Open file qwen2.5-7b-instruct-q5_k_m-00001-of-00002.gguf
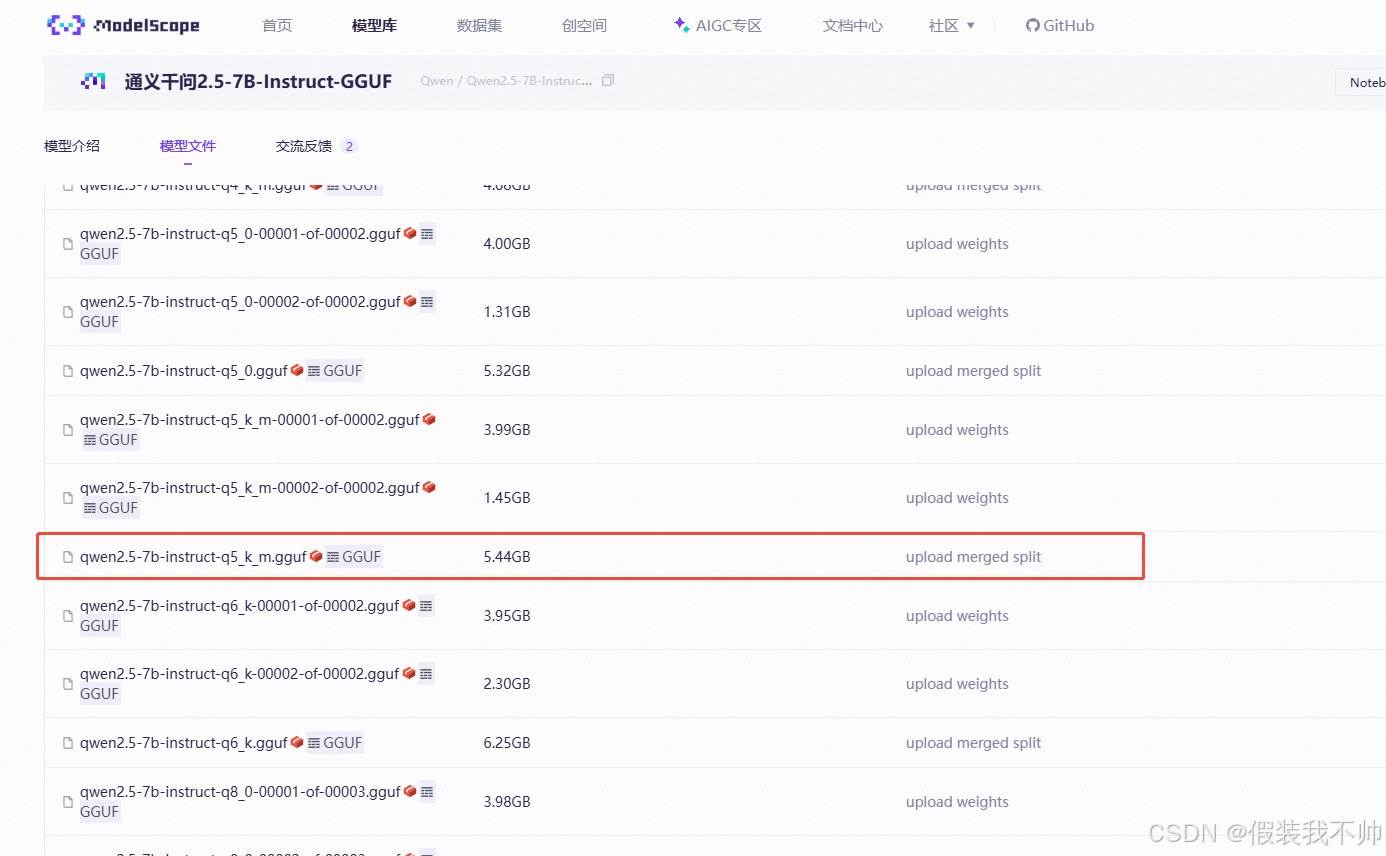This screenshot has height=856, width=1386. (250, 420)
